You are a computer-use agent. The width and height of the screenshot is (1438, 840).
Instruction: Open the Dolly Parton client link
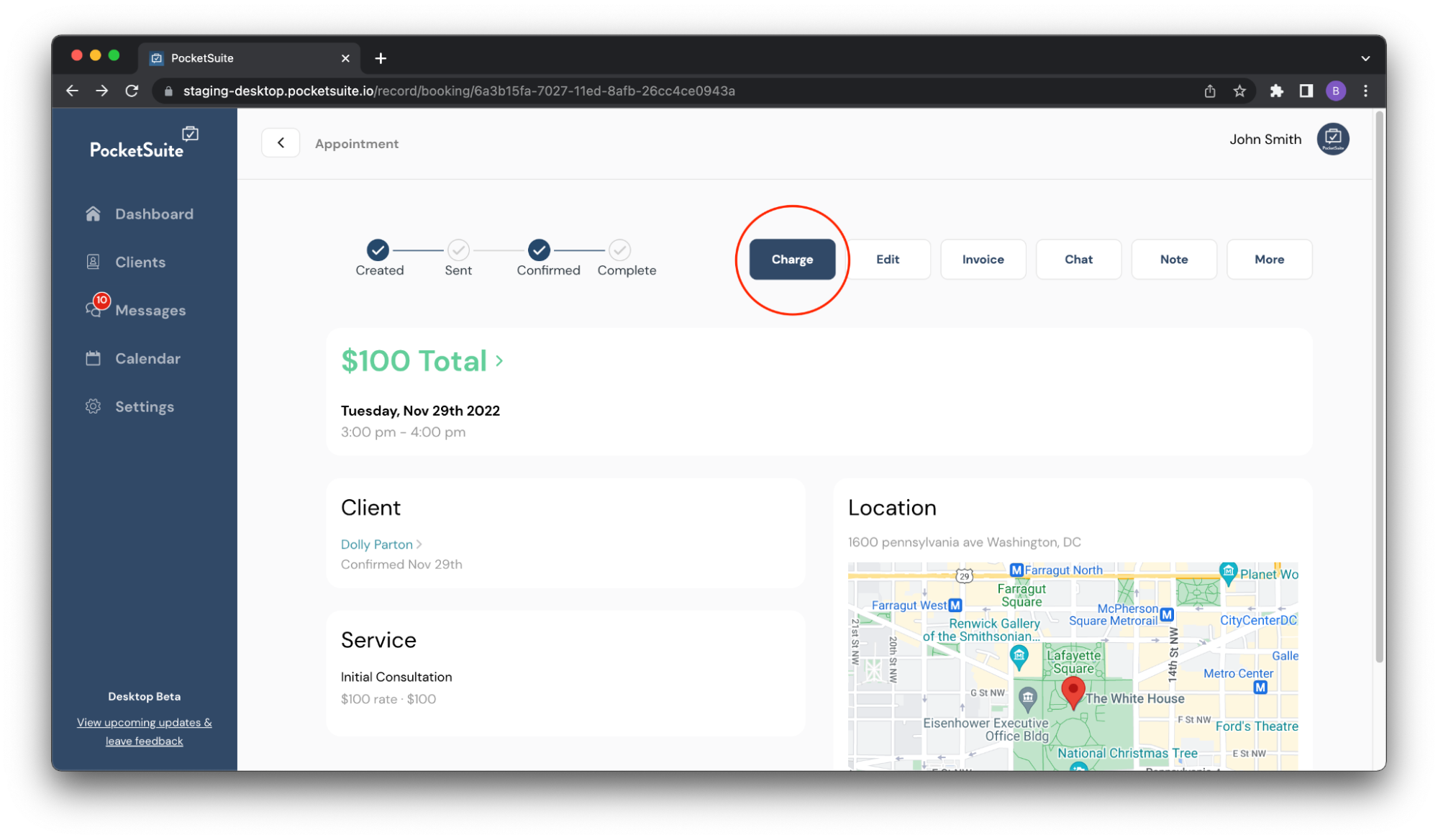[x=376, y=544]
